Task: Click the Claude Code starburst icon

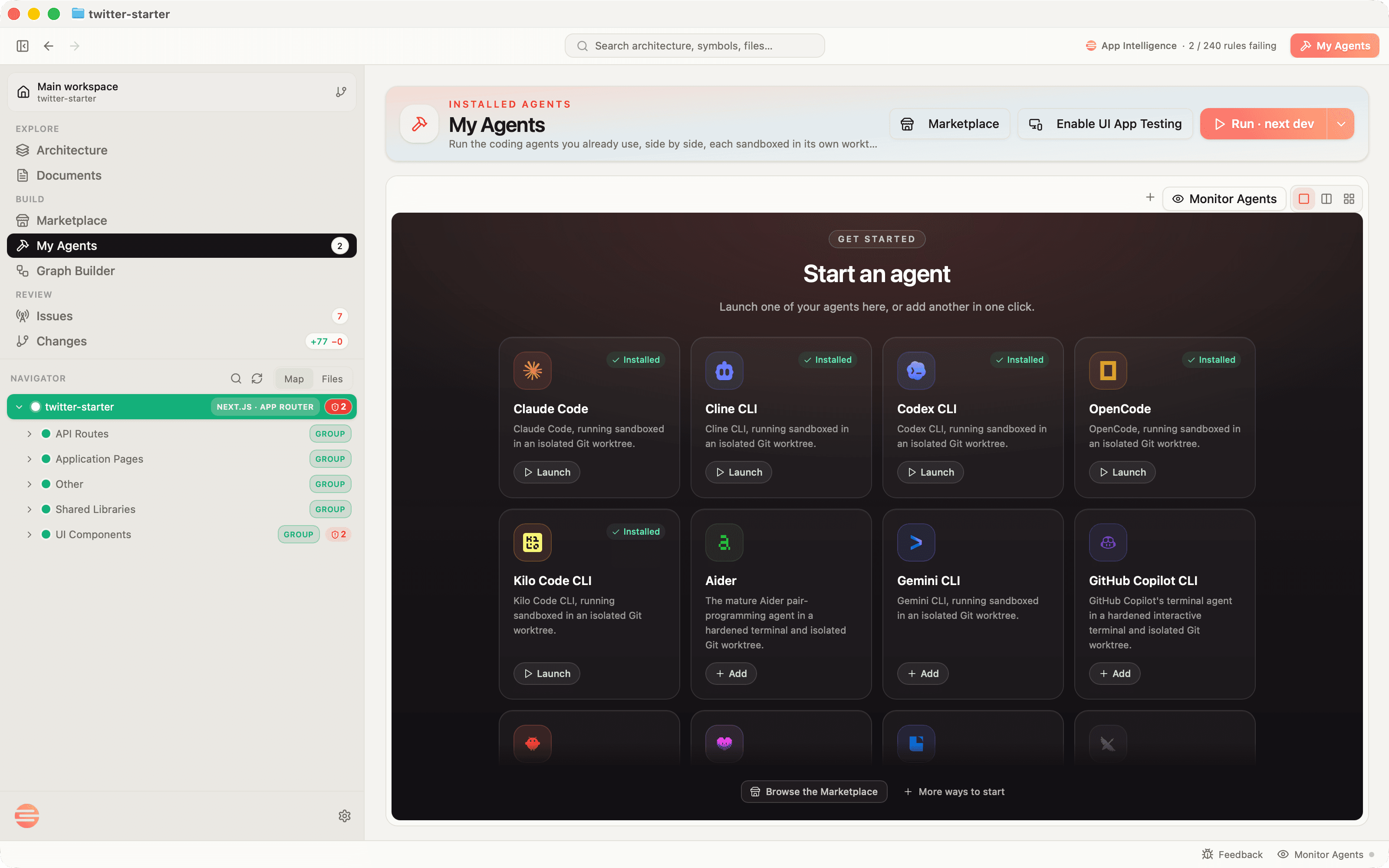Action: (532, 370)
